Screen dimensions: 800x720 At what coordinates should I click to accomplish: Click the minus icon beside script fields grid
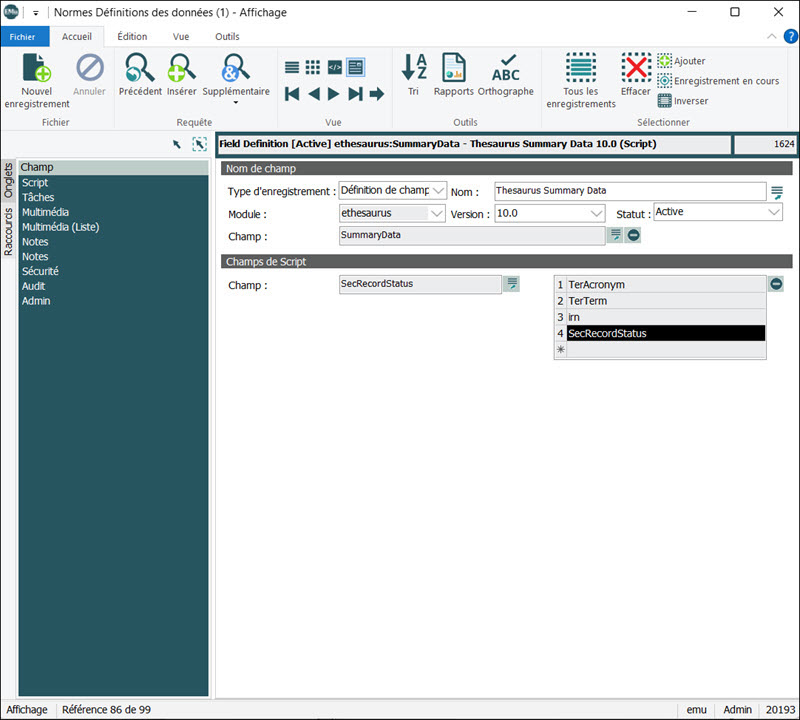[x=776, y=284]
